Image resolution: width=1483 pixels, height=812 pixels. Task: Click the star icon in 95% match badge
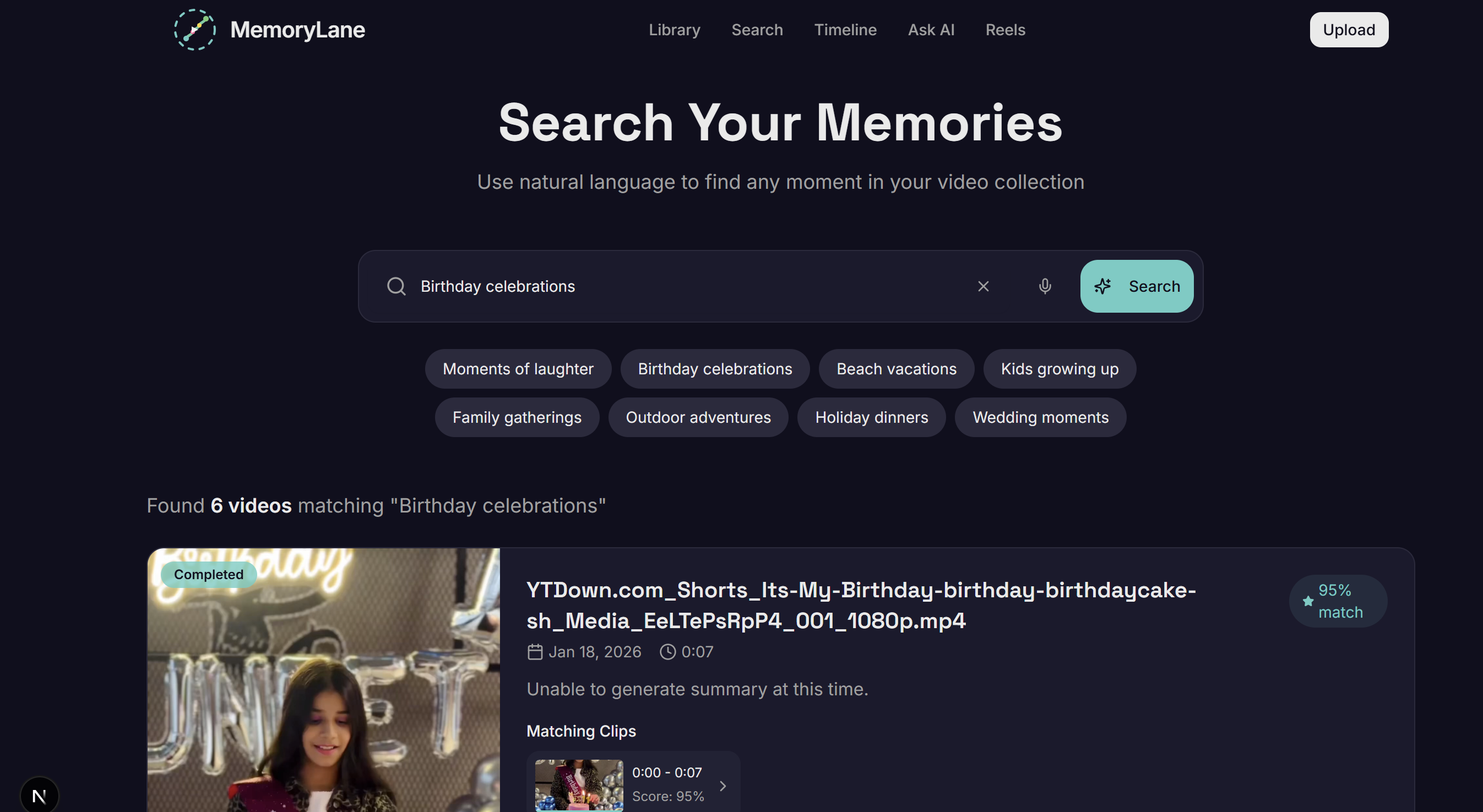(1307, 601)
